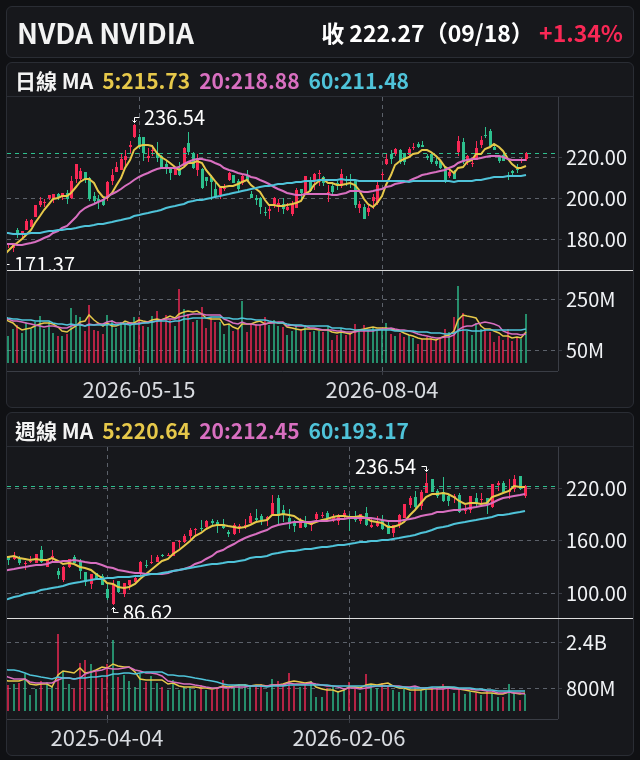Viewport: 640px width, 760px height.
Task: Click the closing price 222.27 (09/18)
Action: coord(425,34)
